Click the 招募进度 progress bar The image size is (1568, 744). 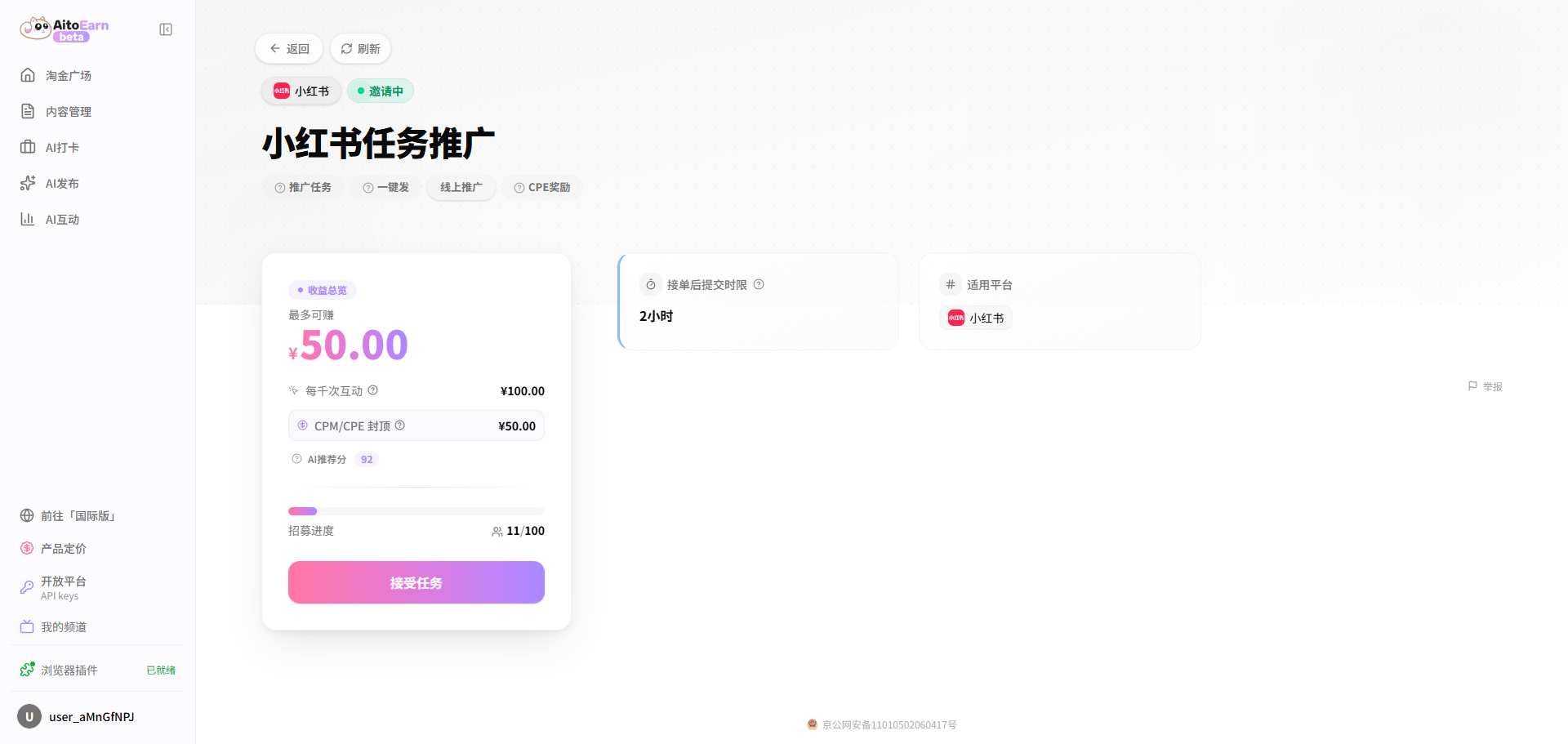click(416, 511)
